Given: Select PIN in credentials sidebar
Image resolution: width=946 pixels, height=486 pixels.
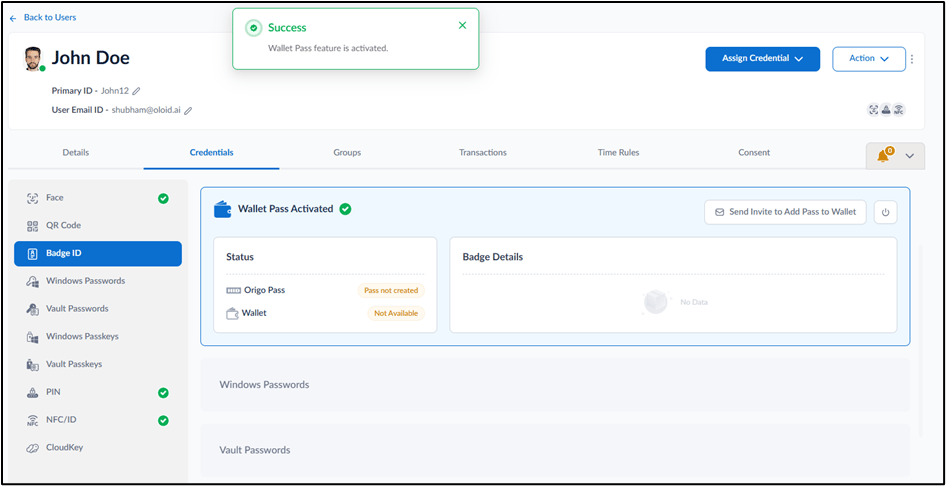Looking at the screenshot, I should tap(98, 392).
